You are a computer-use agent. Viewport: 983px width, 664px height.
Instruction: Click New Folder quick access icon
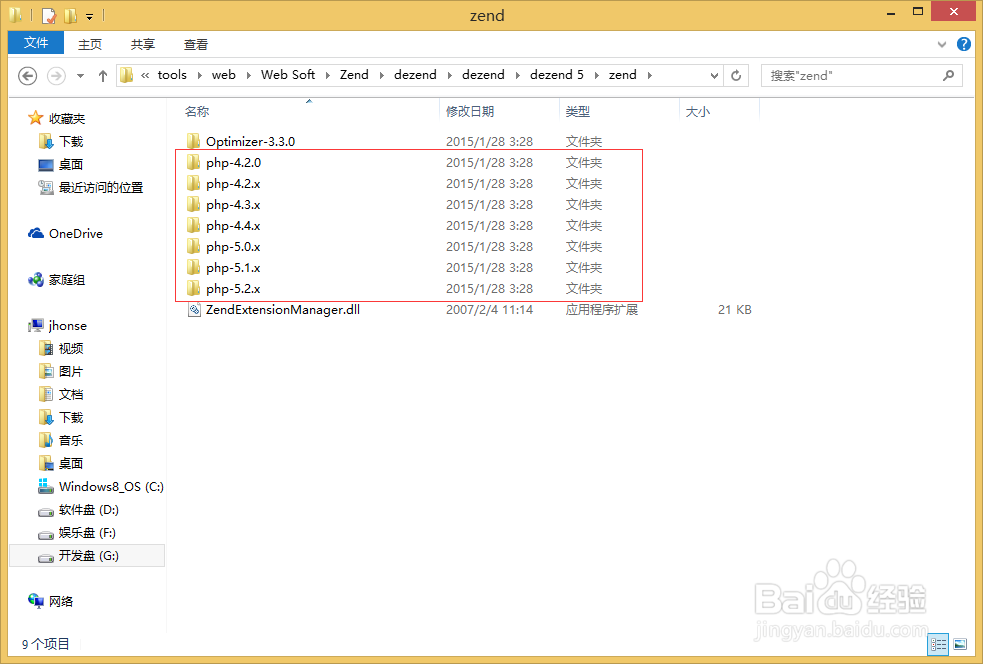tap(70, 15)
